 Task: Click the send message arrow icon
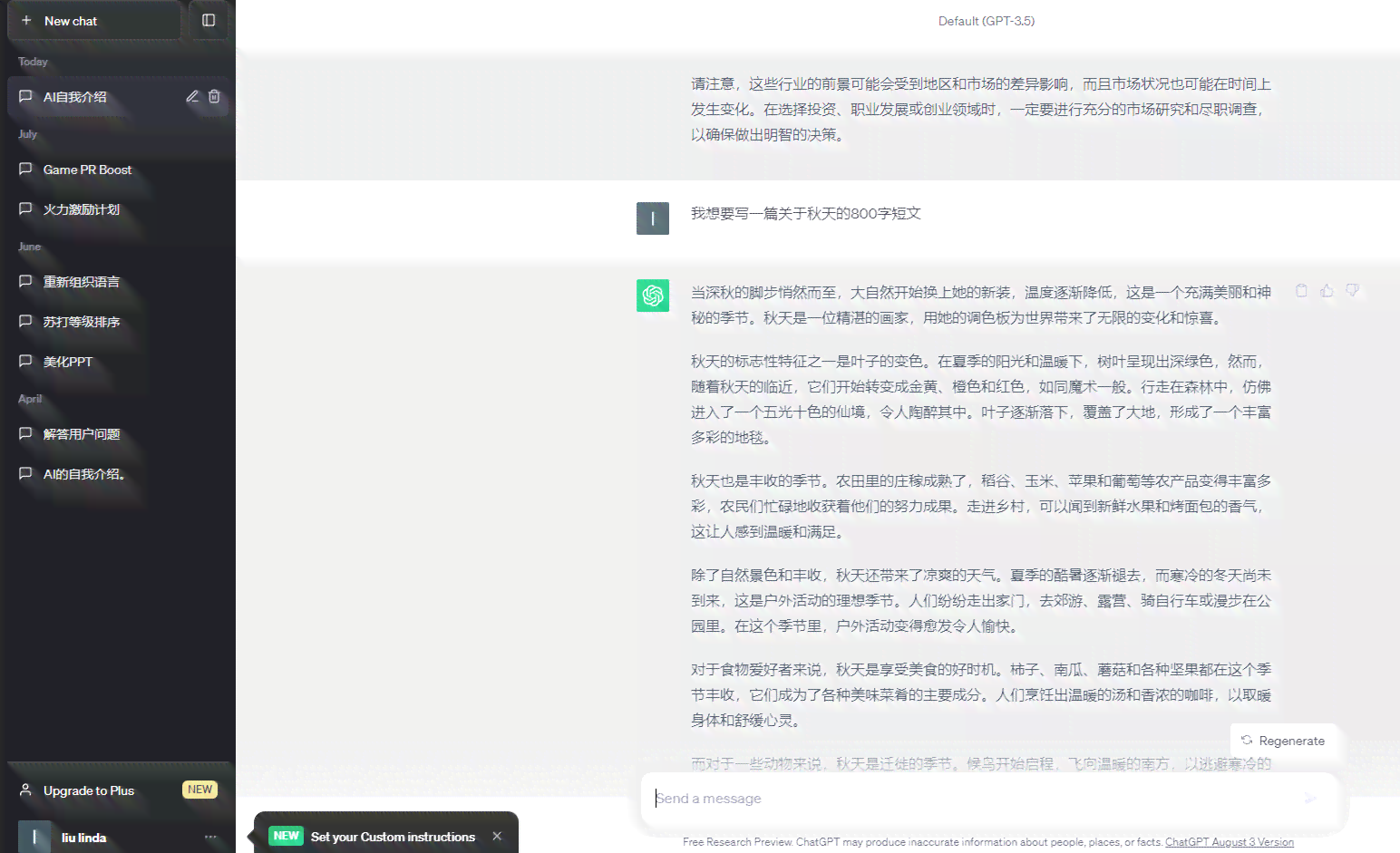click(1310, 799)
